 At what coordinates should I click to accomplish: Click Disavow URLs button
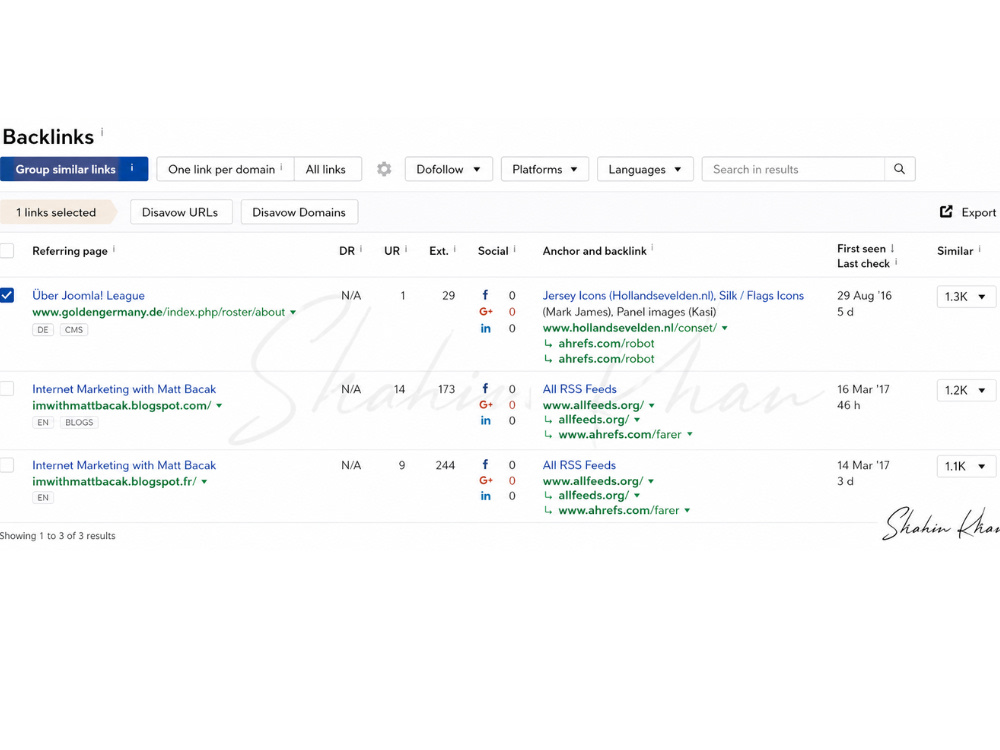tap(181, 212)
